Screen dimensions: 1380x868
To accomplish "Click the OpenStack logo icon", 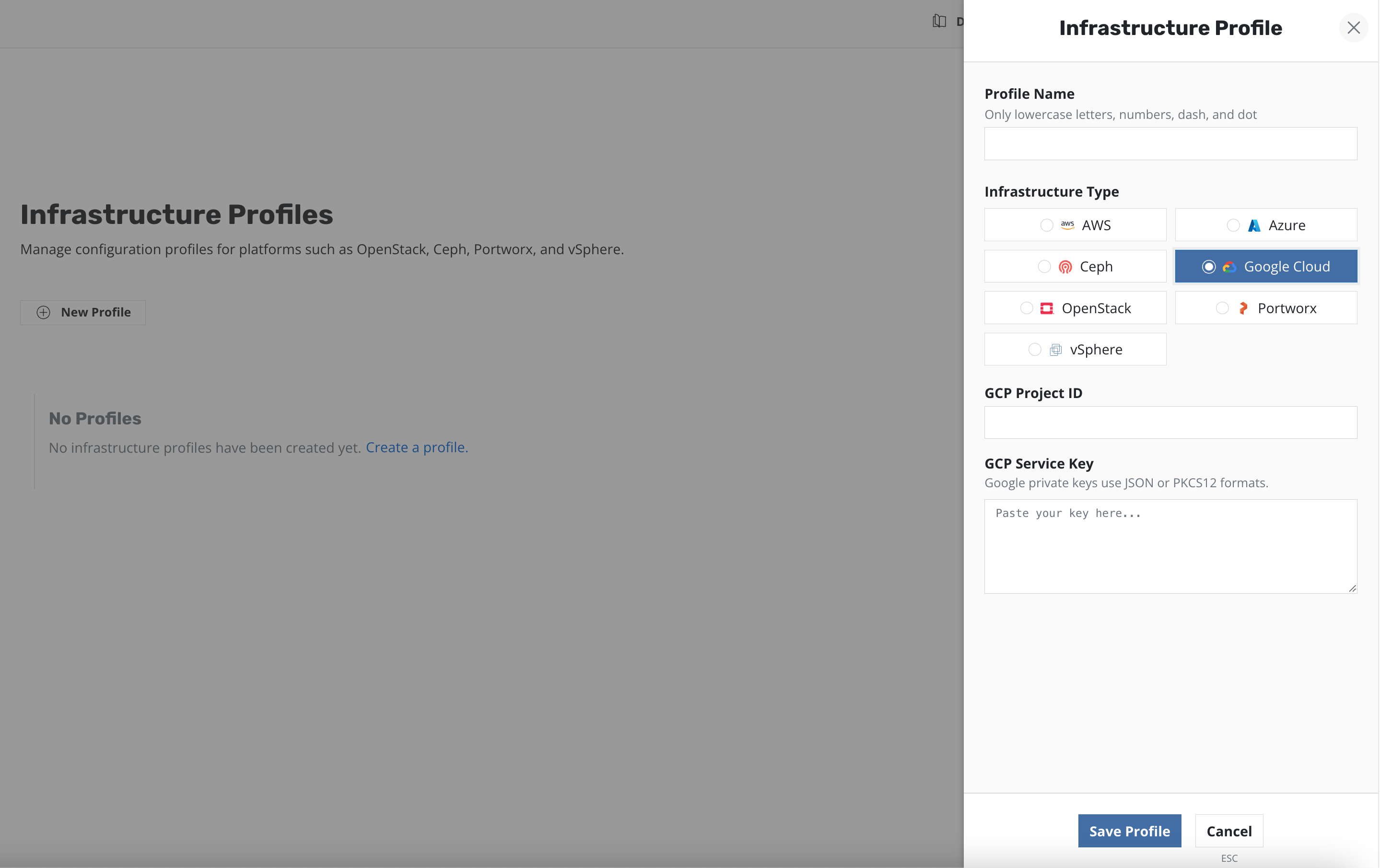I will (x=1046, y=308).
